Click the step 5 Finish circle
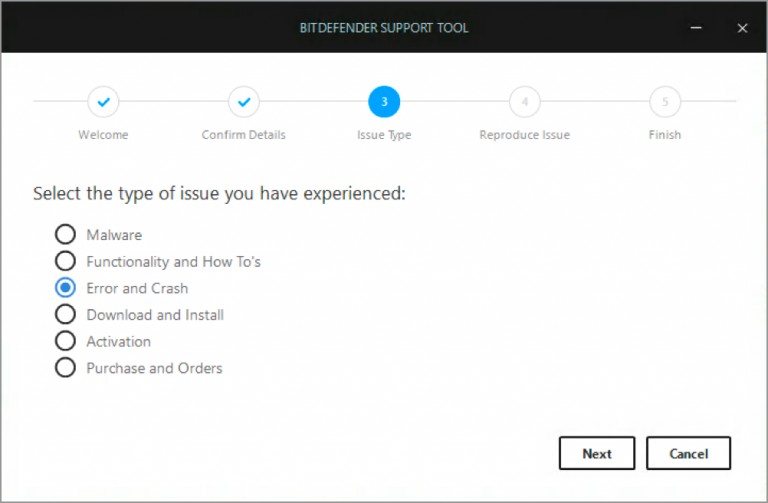The width and height of the screenshot is (768, 503). click(x=665, y=102)
